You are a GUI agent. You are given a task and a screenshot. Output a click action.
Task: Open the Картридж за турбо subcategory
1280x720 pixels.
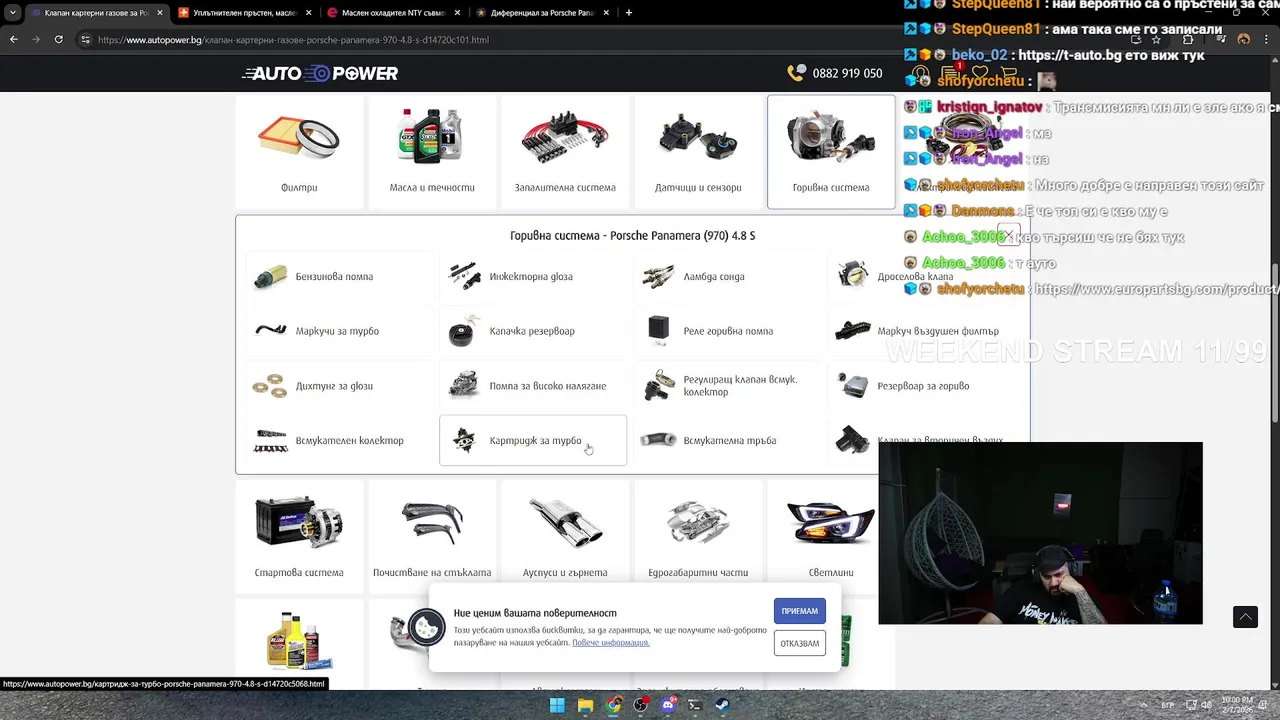[x=533, y=441]
